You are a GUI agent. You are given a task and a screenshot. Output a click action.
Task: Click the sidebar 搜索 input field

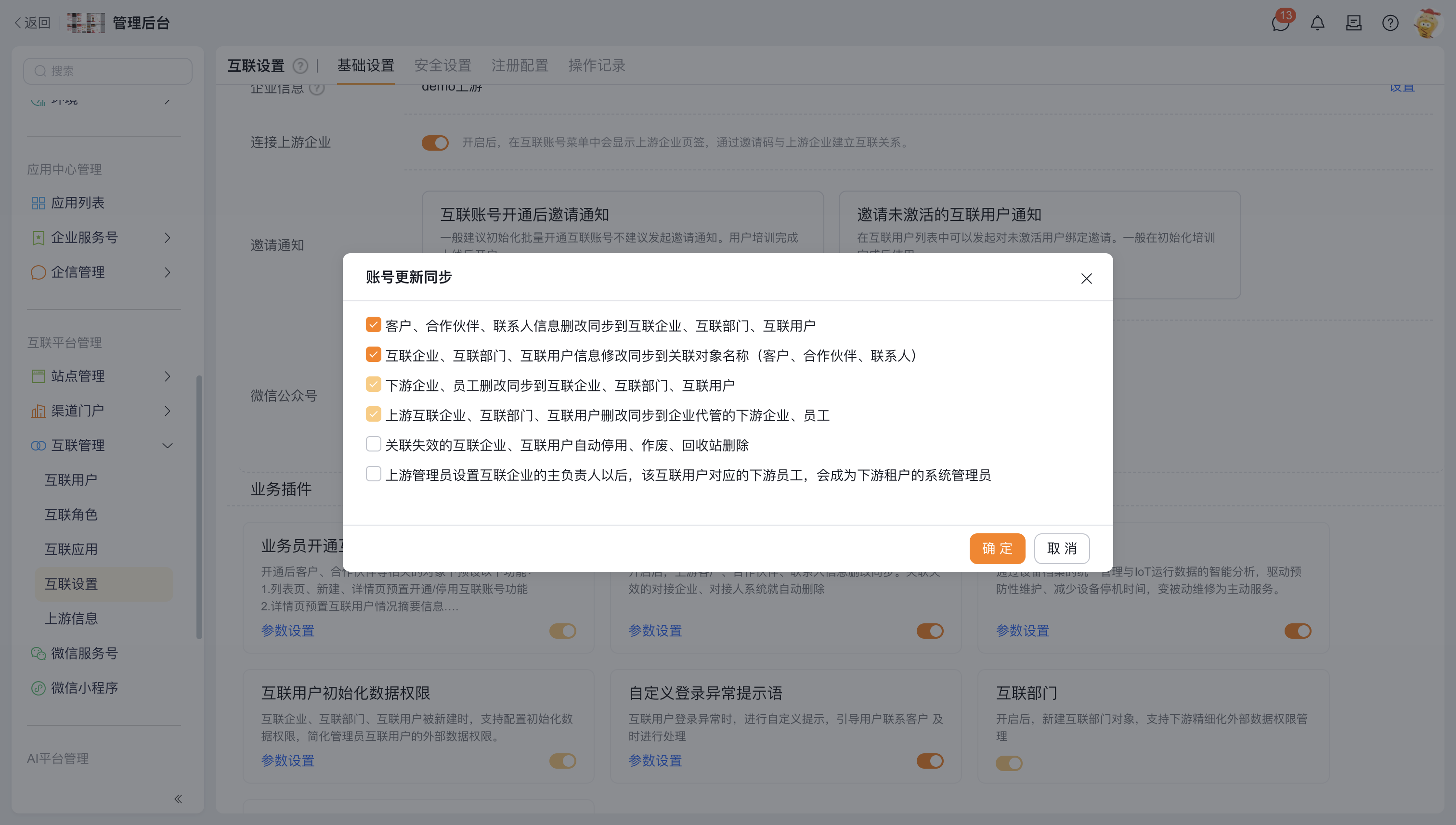pyautogui.click(x=108, y=71)
